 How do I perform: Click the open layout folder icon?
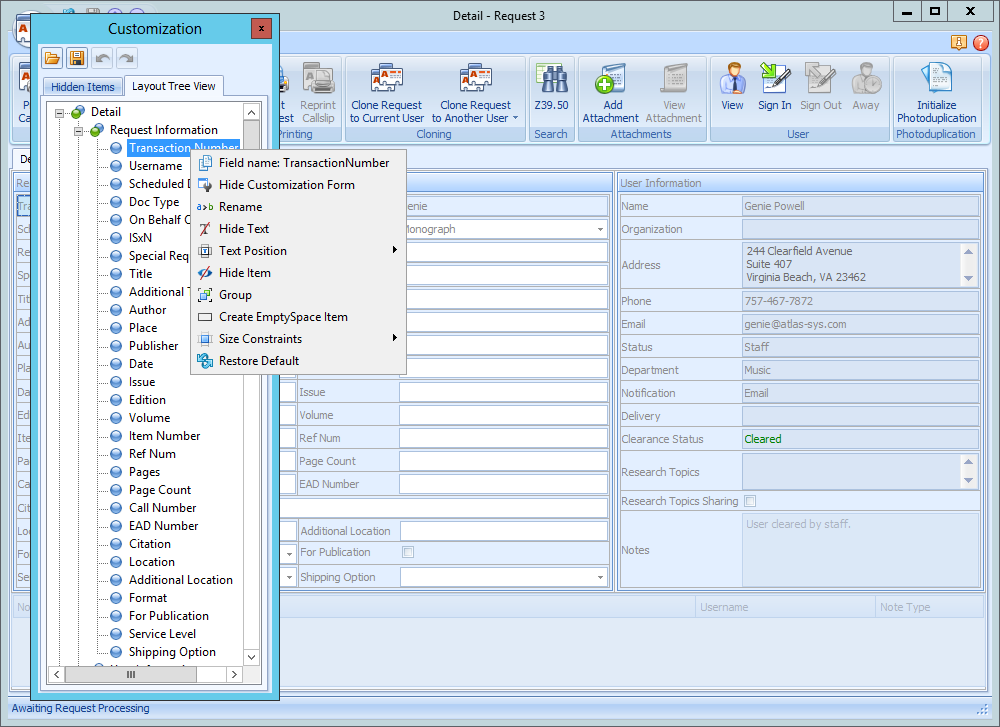pyautogui.click(x=52, y=58)
